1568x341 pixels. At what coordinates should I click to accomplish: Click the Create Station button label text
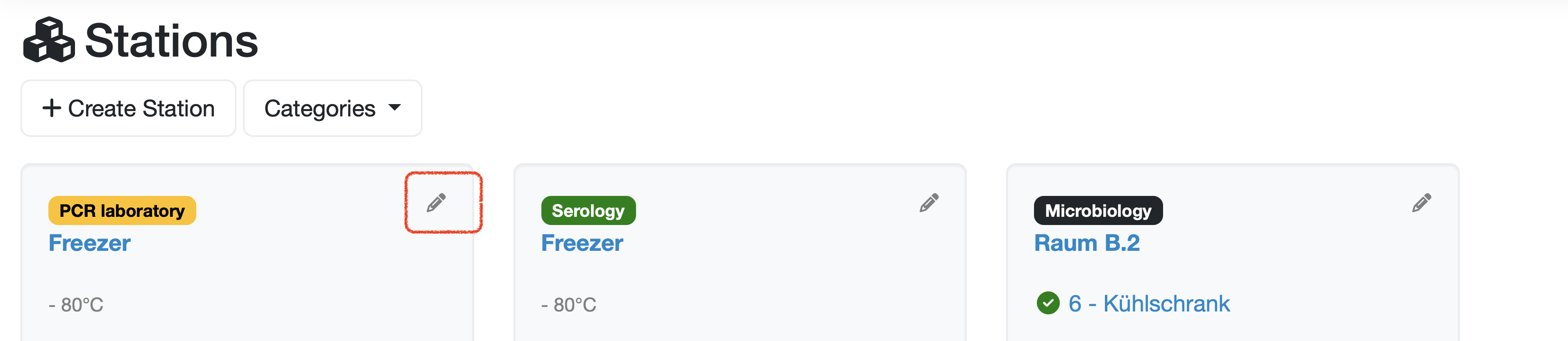coord(141,108)
